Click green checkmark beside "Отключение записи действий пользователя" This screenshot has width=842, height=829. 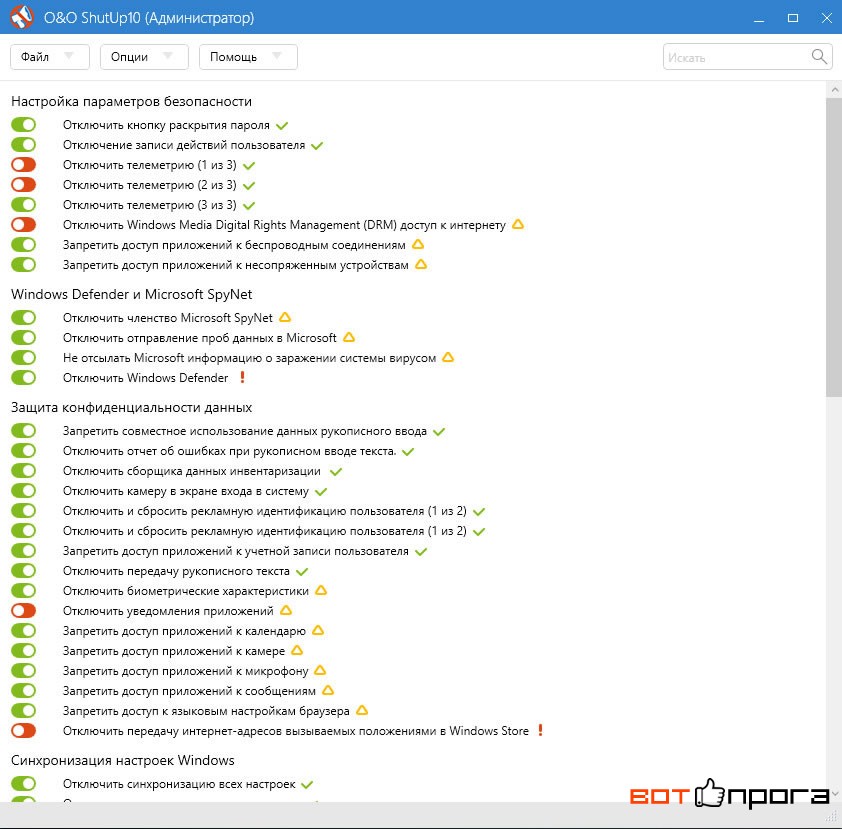pos(317,146)
